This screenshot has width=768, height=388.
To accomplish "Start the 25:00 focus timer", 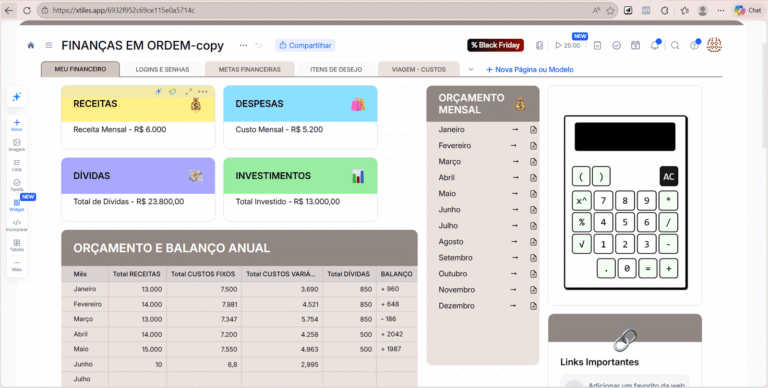I will (568, 45).
